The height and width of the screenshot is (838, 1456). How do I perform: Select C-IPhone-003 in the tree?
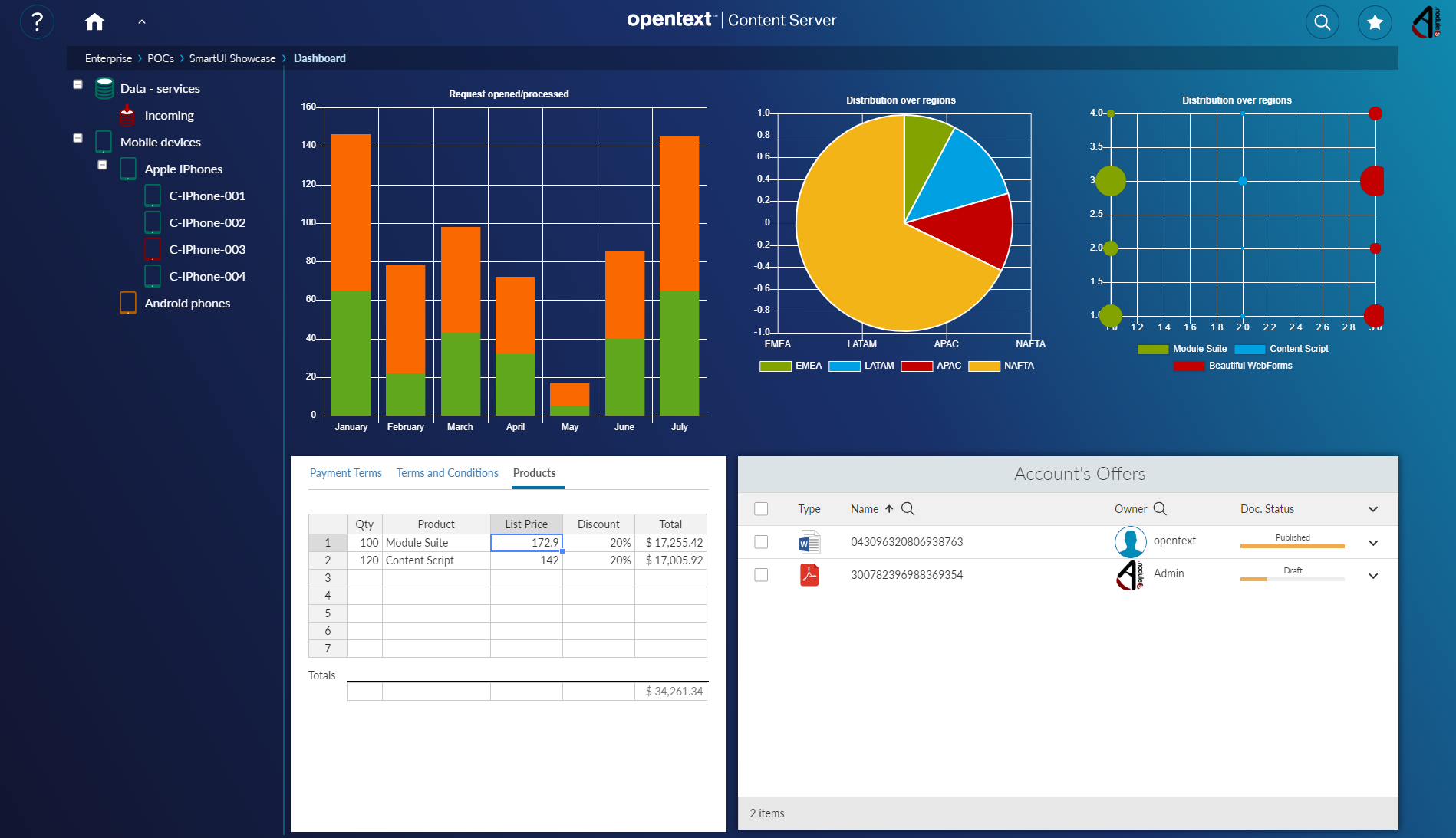(x=207, y=249)
